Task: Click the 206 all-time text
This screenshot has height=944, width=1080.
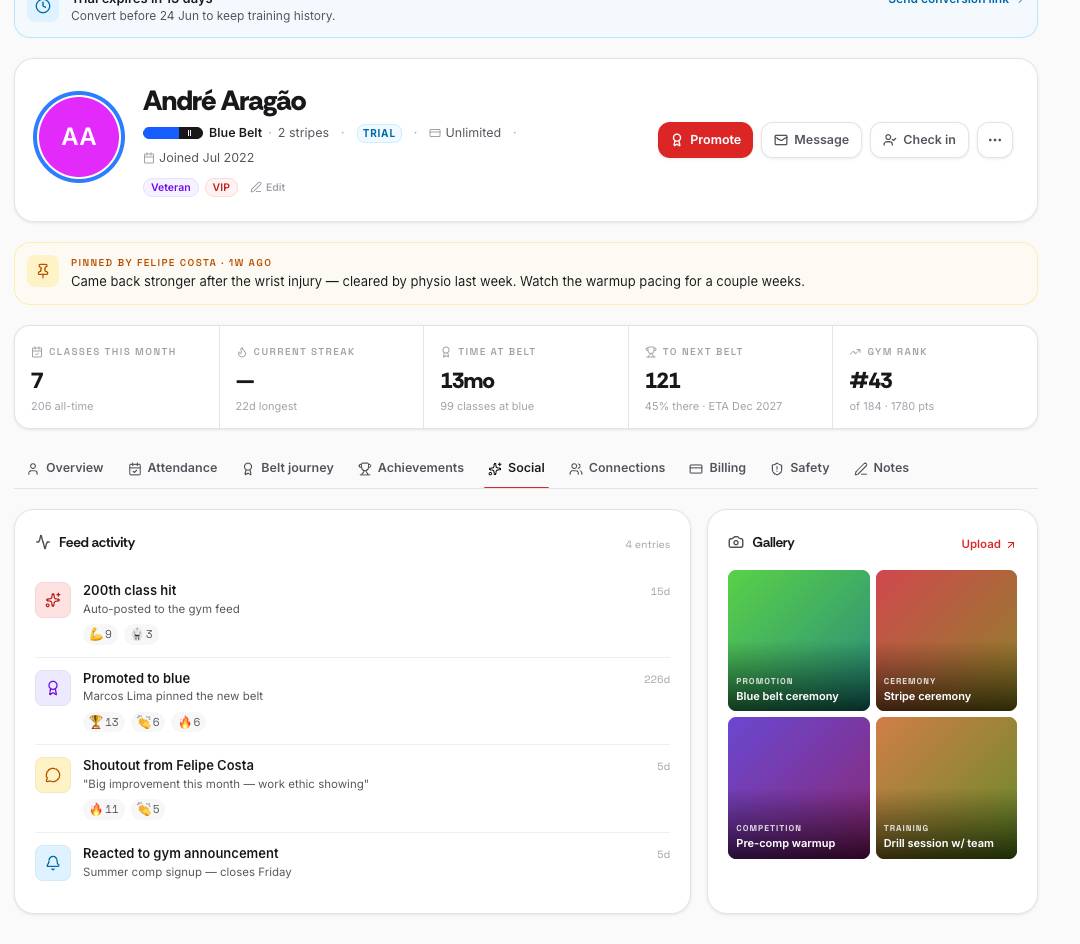Action: pos(62,406)
